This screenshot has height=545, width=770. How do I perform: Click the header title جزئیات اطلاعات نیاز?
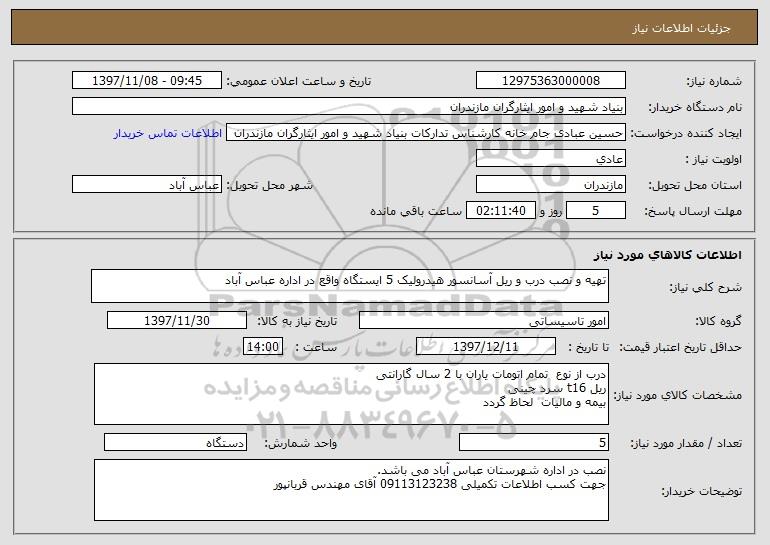point(681,28)
